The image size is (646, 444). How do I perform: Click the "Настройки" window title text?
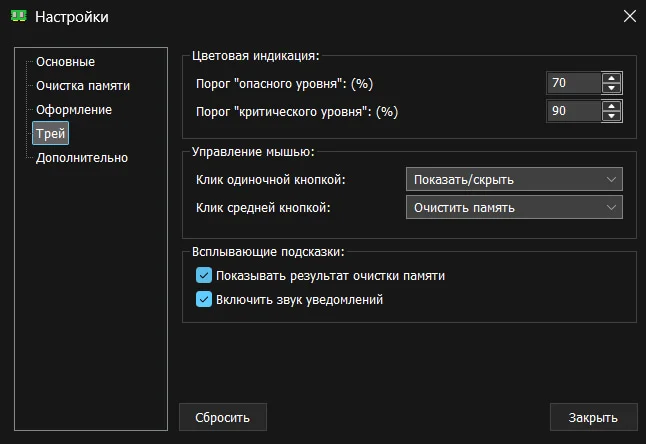[72, 16]
